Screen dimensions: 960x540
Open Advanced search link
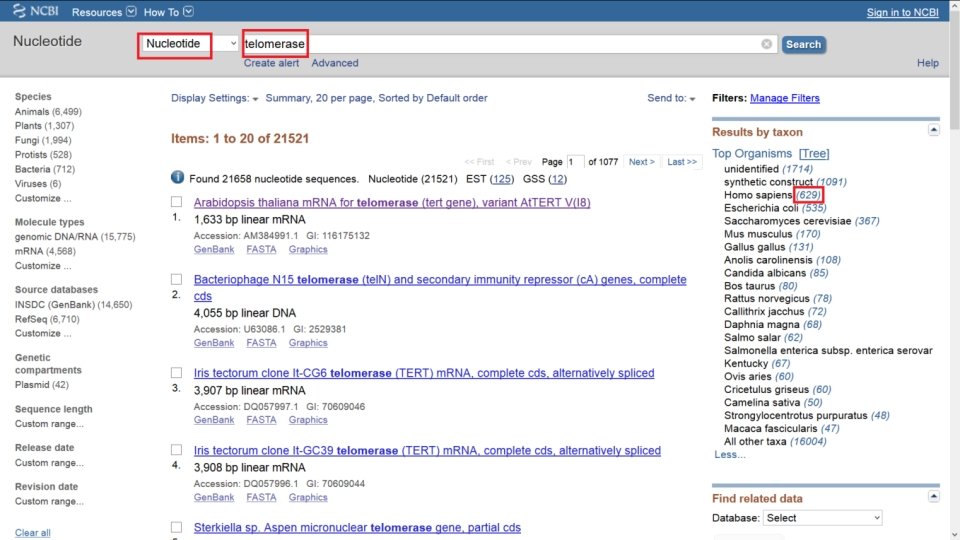tap(335, 63)
